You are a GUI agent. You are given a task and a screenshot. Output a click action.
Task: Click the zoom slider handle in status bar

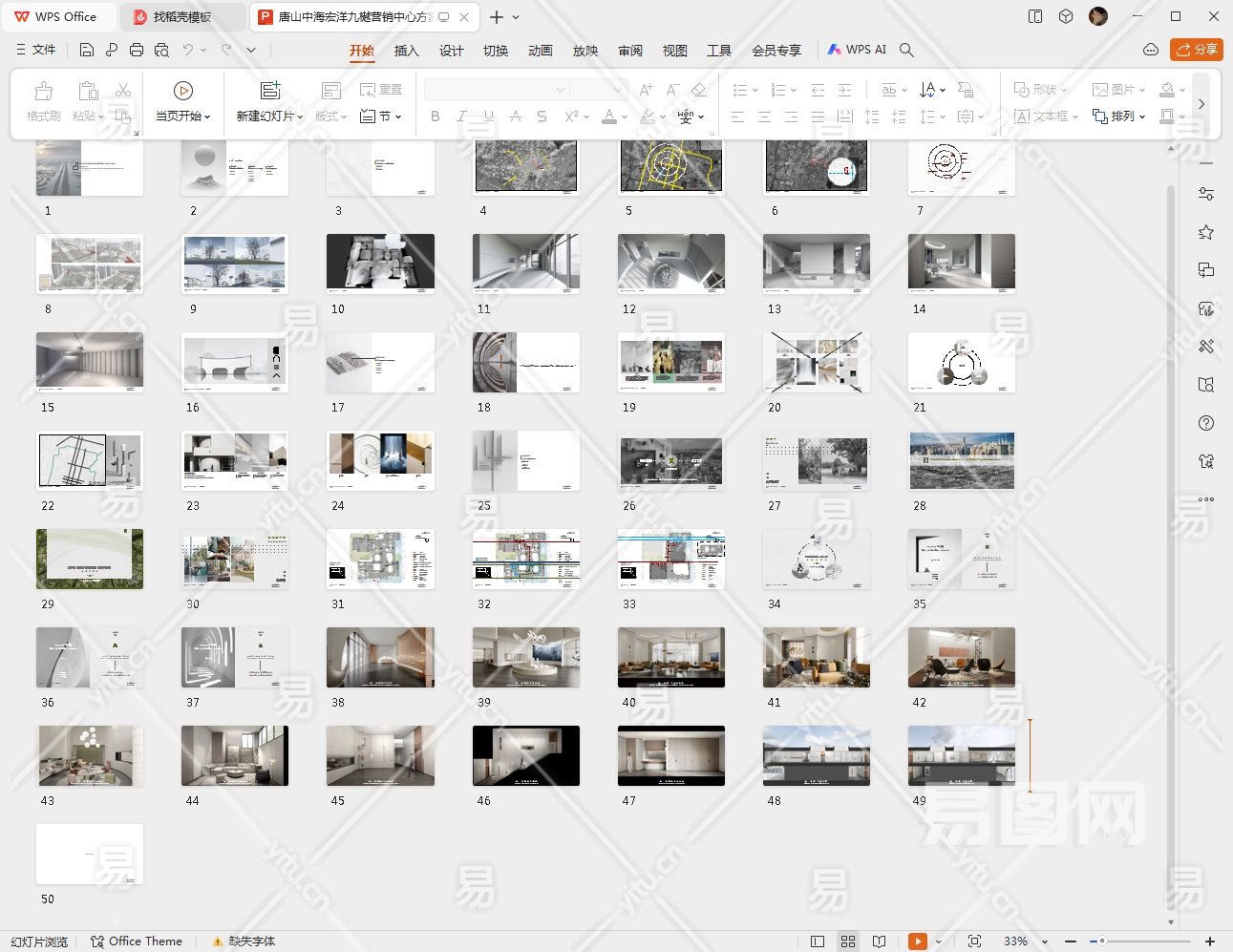click(1101, 941)
